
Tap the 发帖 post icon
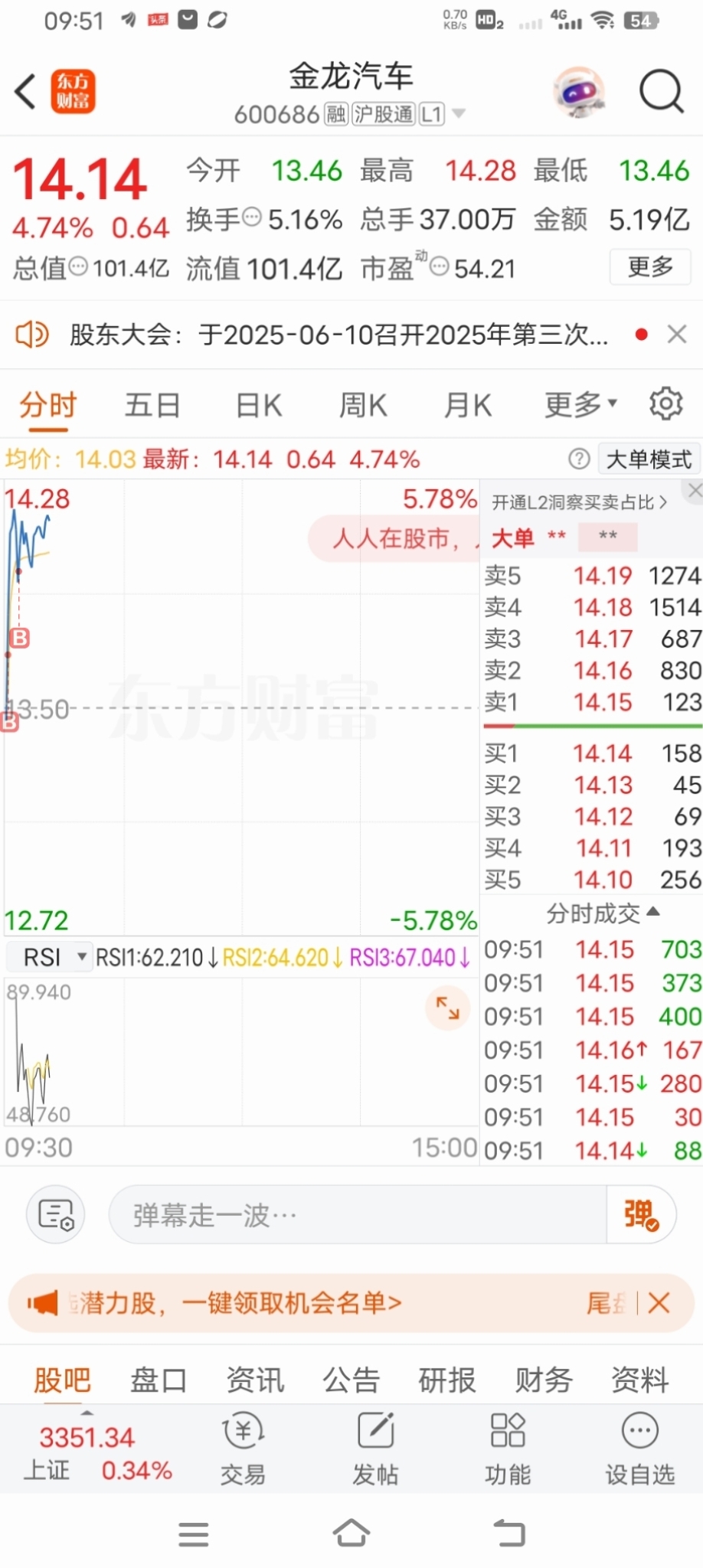pos(375,1448)
